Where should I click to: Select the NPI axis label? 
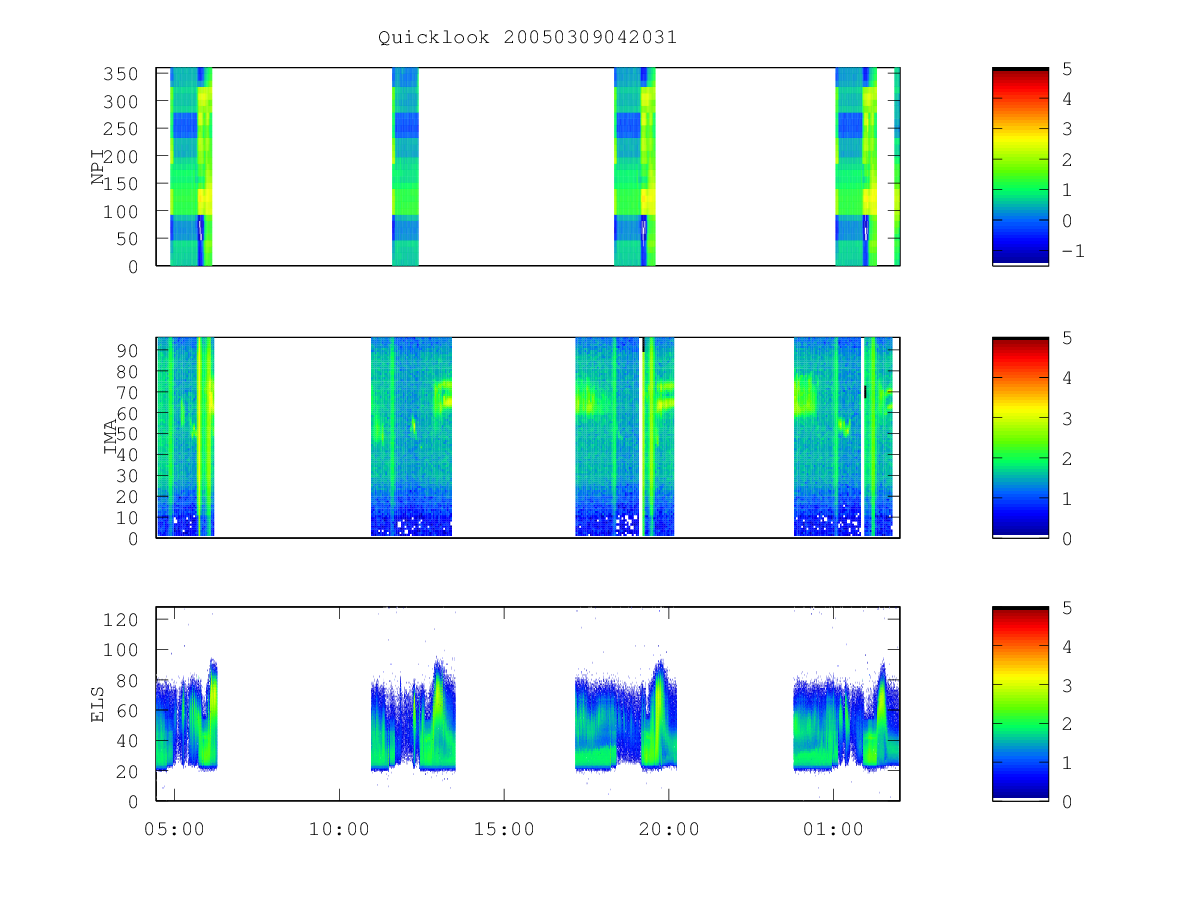tap(98, 167)
